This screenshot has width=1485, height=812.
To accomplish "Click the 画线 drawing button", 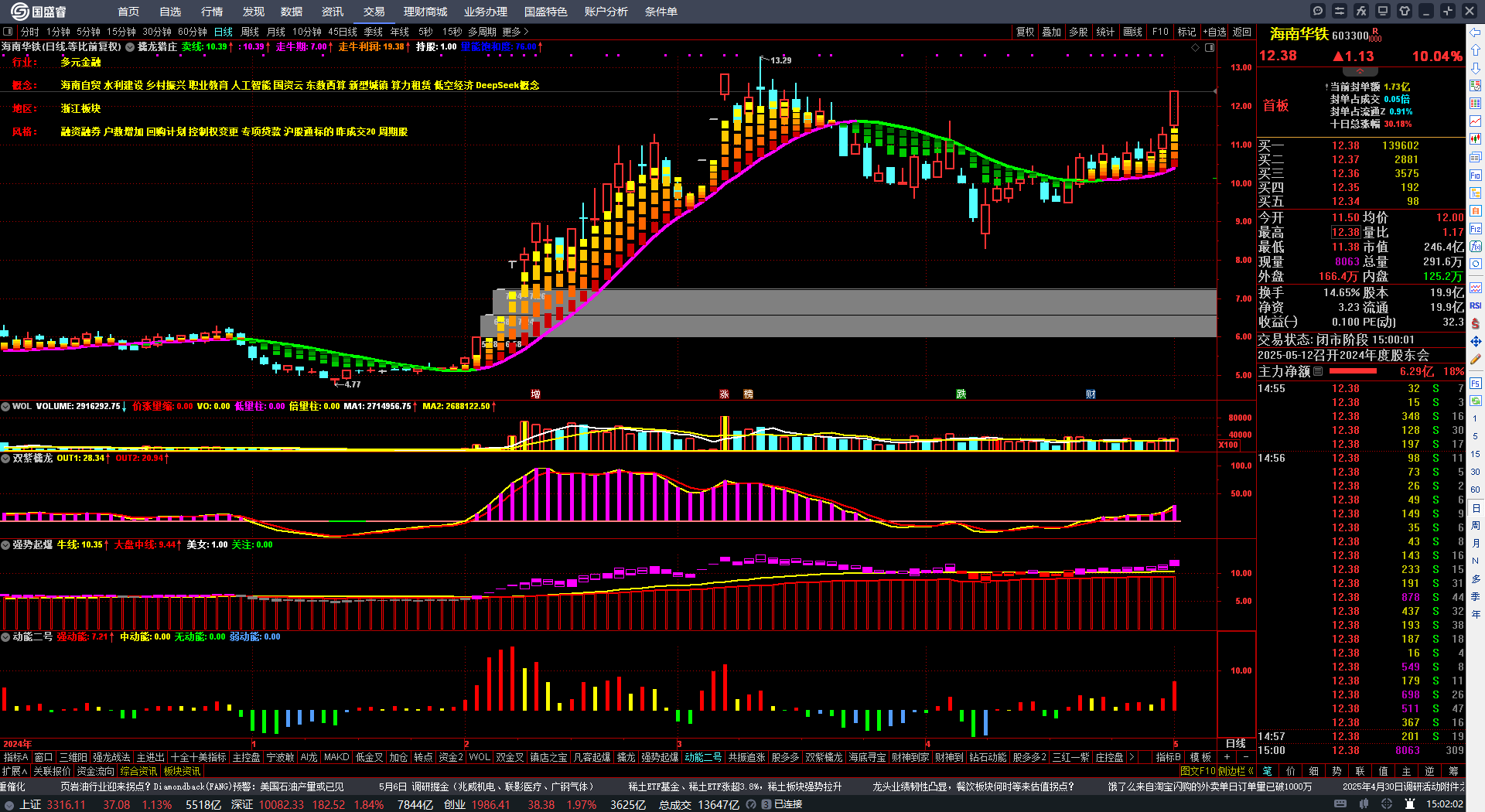I will pyautogui.click(x=1132, y=32).
